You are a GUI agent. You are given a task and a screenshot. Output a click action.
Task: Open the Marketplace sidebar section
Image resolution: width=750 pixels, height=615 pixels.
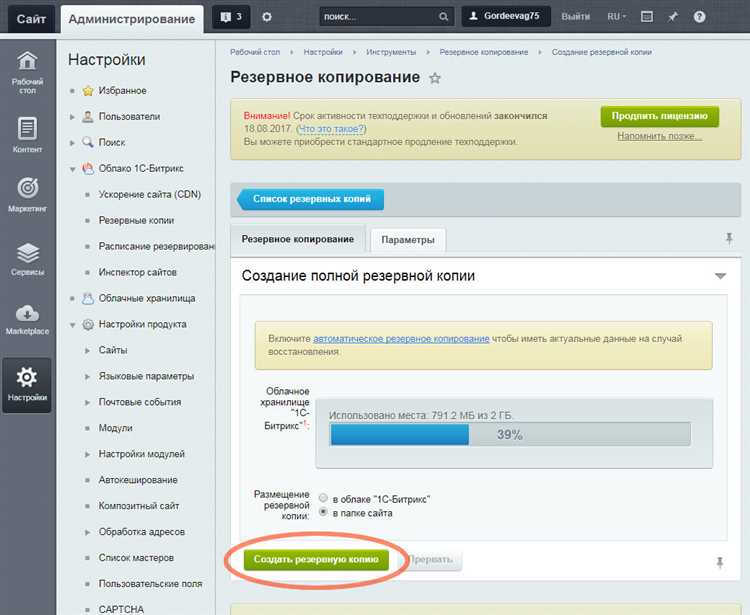27,319
